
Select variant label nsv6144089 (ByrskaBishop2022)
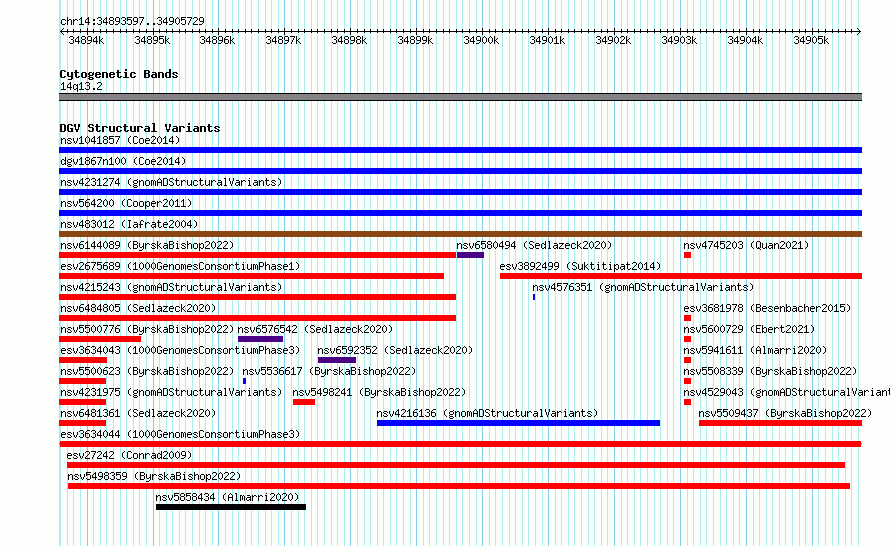click(x=147, y=245)
